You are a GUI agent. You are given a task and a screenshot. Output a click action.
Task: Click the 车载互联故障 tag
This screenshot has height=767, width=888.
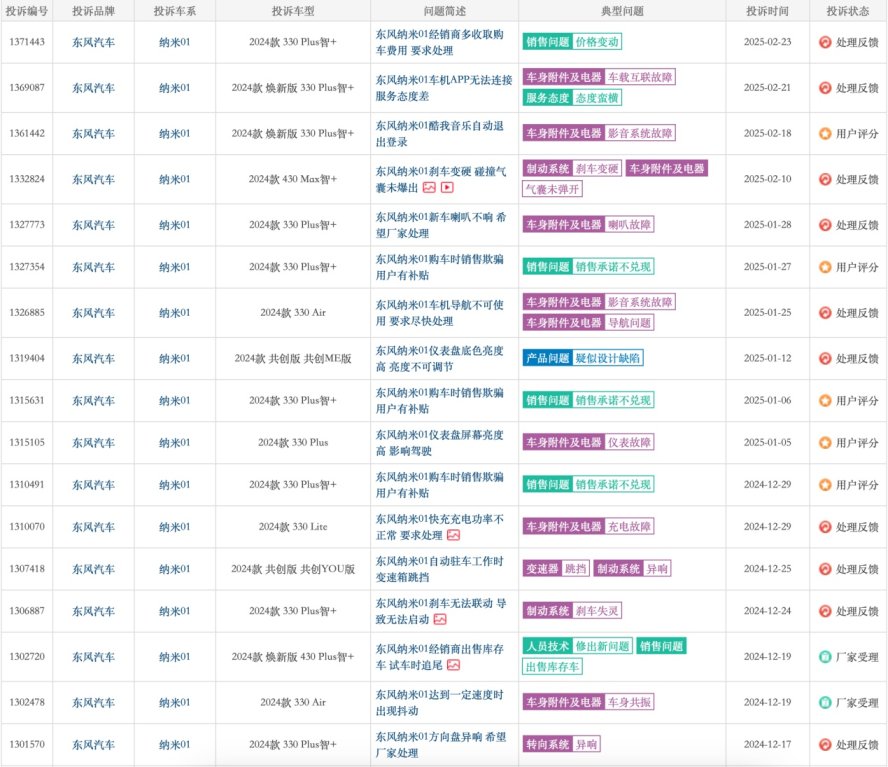(x=640, y=77)
